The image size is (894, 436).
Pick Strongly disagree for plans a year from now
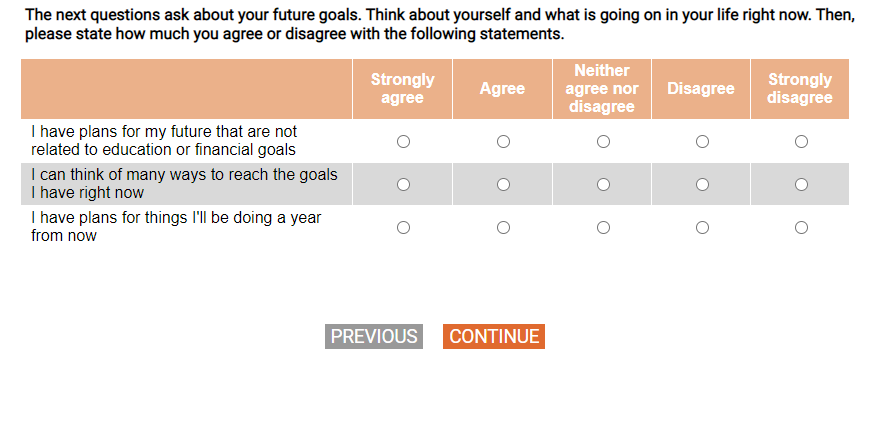click(x=801, y=227)
